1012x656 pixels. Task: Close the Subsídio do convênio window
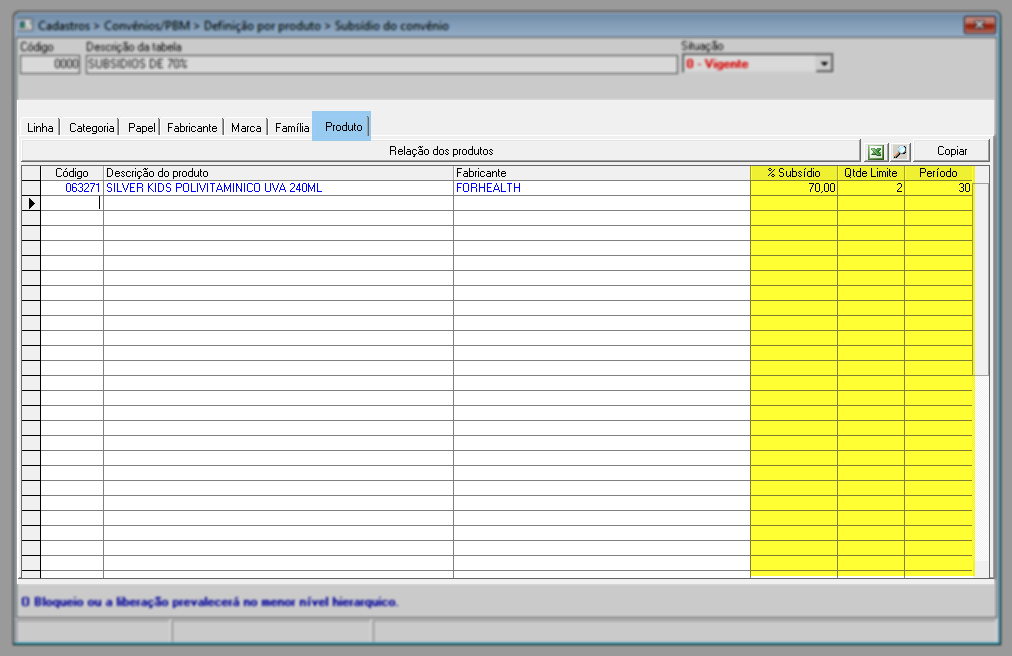coord(979,25)
